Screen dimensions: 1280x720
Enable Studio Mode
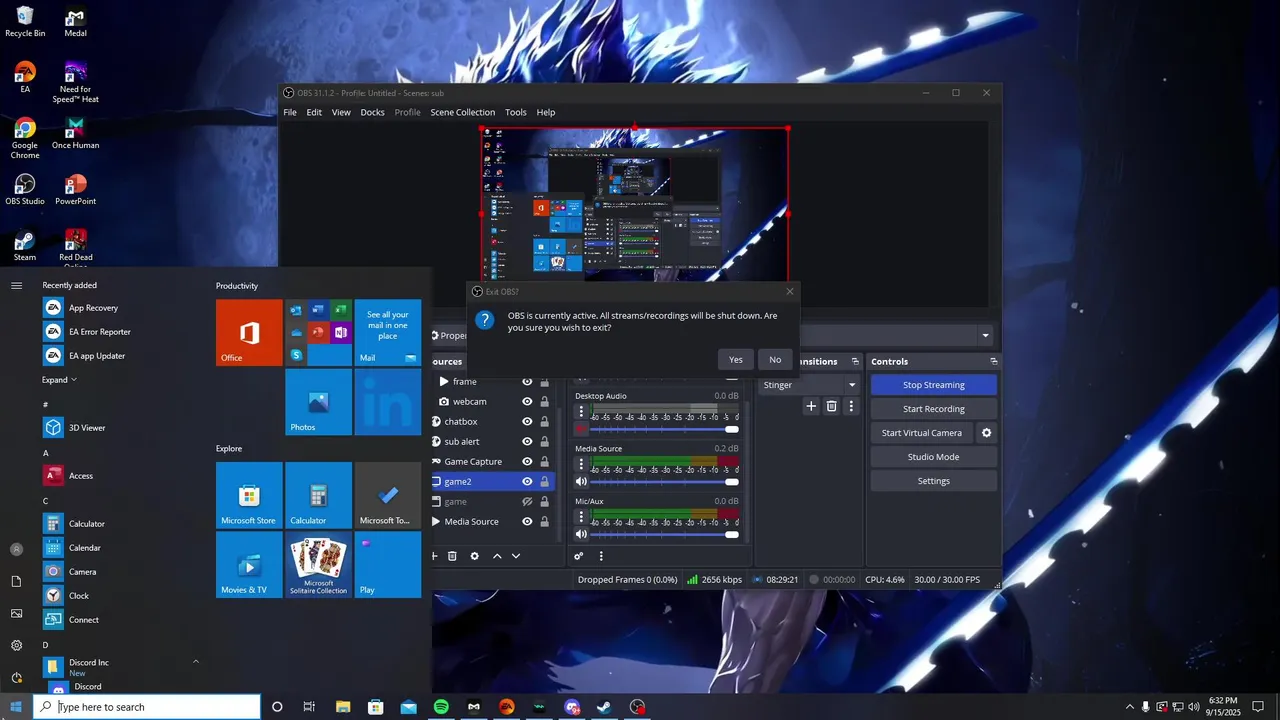934,457
